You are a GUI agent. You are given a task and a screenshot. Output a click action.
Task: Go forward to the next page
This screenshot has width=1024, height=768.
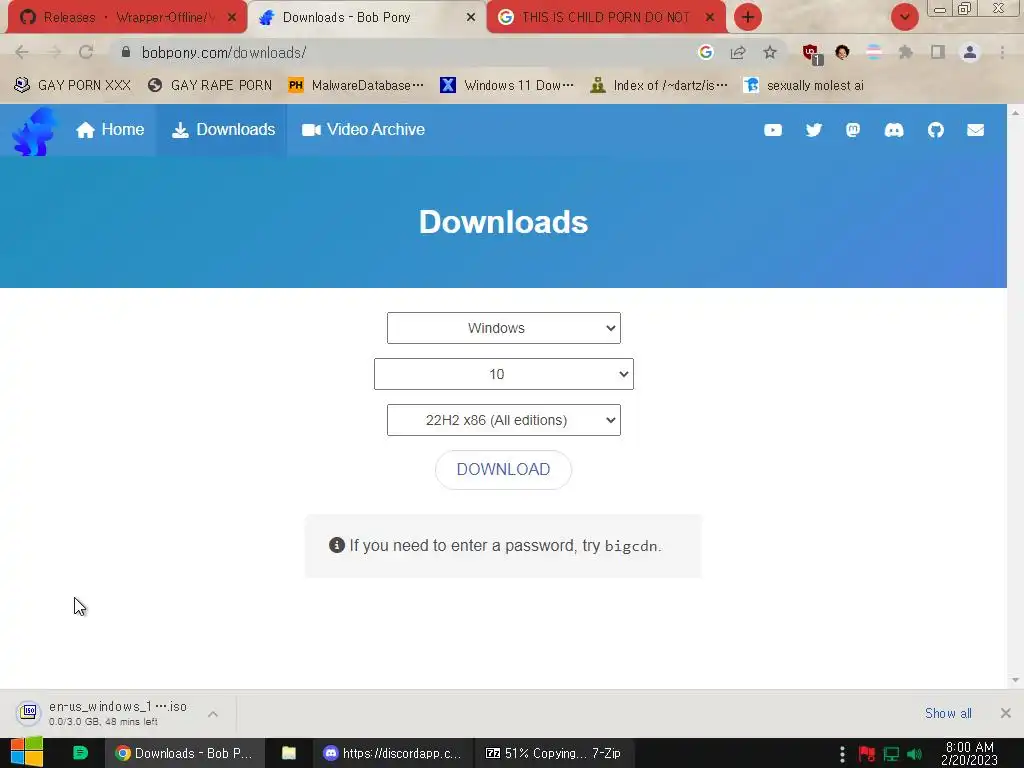54,52
